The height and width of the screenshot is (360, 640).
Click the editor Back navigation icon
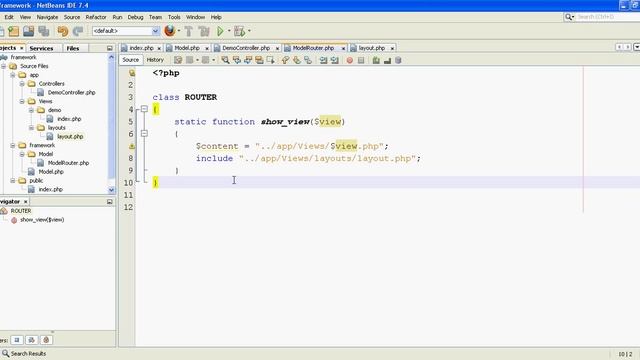tap(190, 60)
